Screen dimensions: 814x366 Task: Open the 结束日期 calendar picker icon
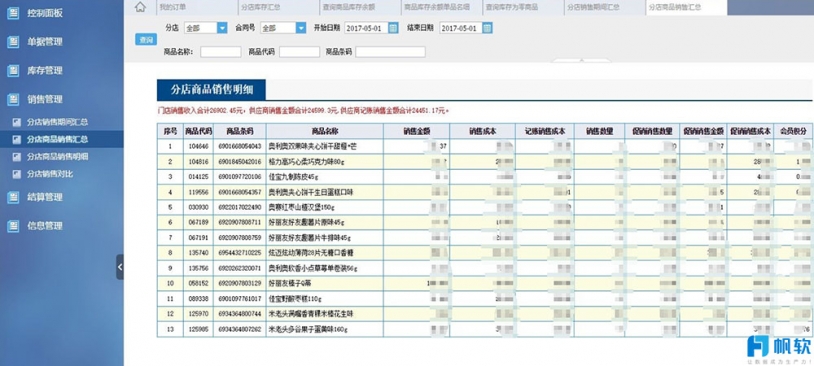click(487, 28)
